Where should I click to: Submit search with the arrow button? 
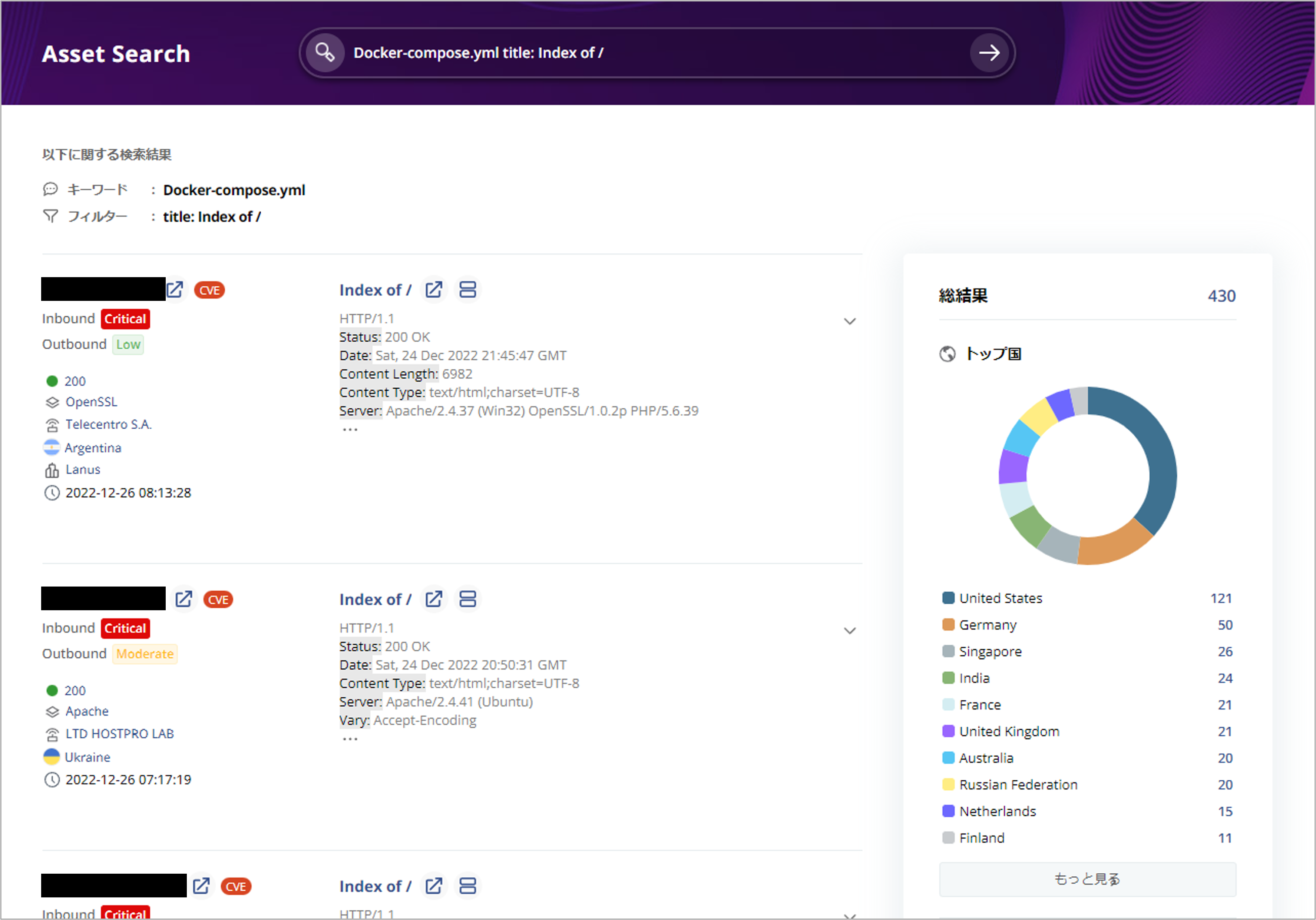pos(989,53)
